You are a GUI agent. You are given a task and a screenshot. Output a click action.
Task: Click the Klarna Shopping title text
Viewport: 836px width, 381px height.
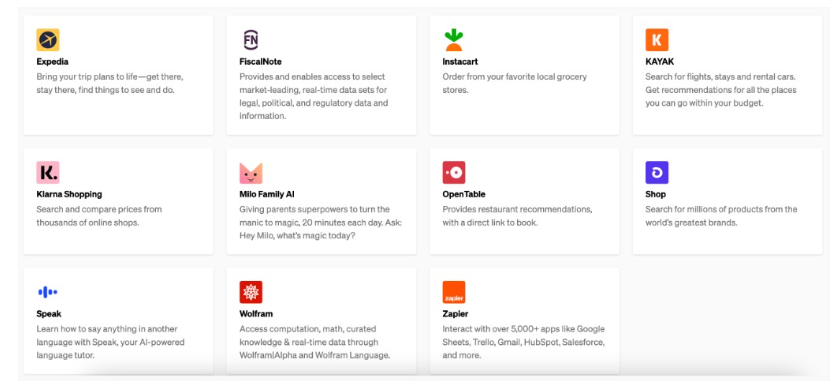(x=69, y=194)
